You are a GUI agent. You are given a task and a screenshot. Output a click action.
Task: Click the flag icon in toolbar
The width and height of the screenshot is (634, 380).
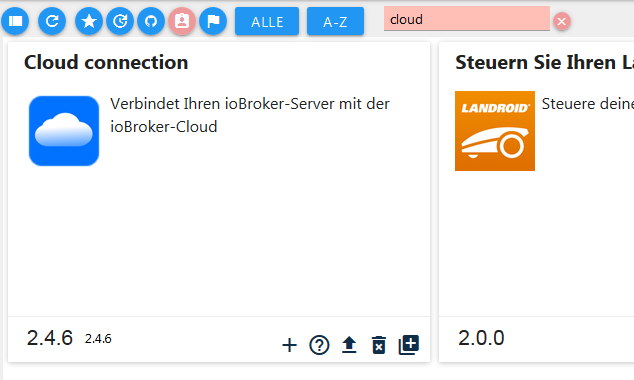(213, 21)
